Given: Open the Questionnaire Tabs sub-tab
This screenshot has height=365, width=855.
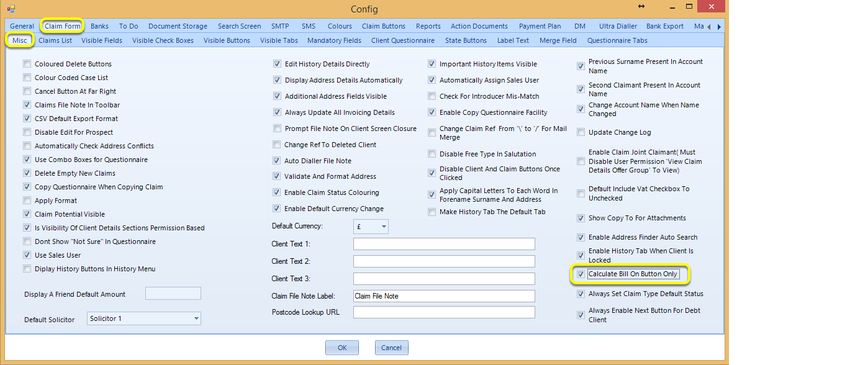Looking at the screenshot, I should (x=617, y=40).
